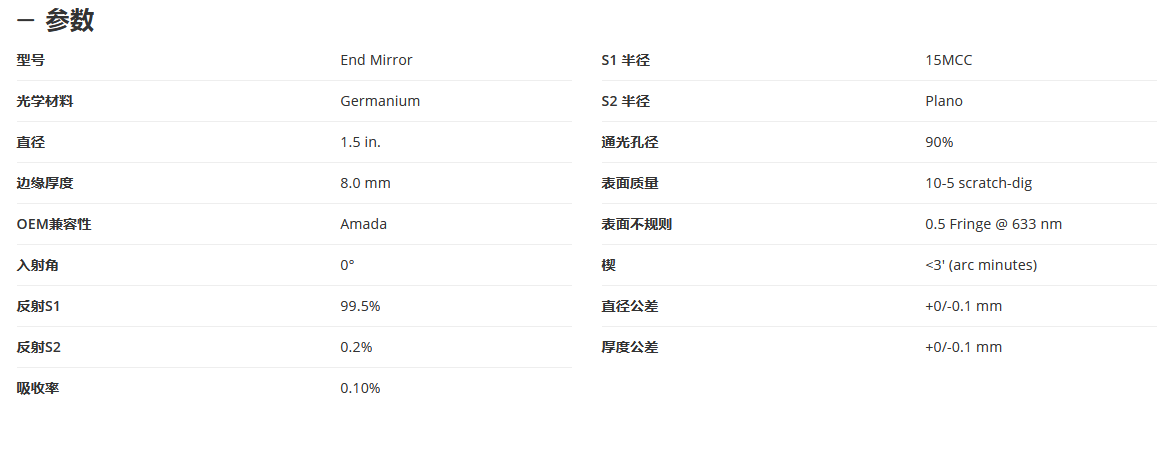The width and height of the screenshot is (1173, 467).
Task: Click the <3' (arc minutes) wedge value
Action: coord(981,266)
